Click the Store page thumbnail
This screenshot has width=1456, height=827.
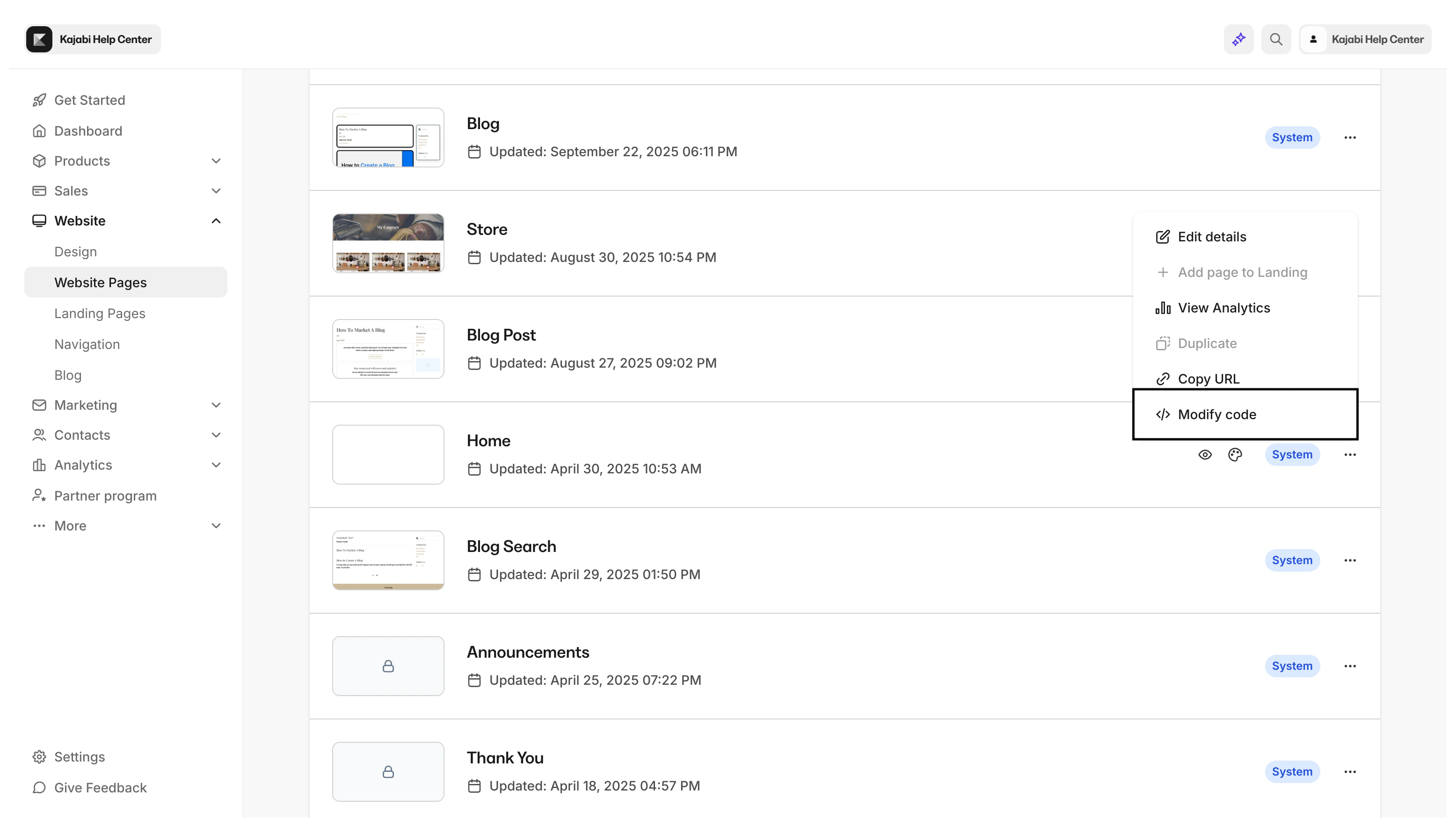388,243
